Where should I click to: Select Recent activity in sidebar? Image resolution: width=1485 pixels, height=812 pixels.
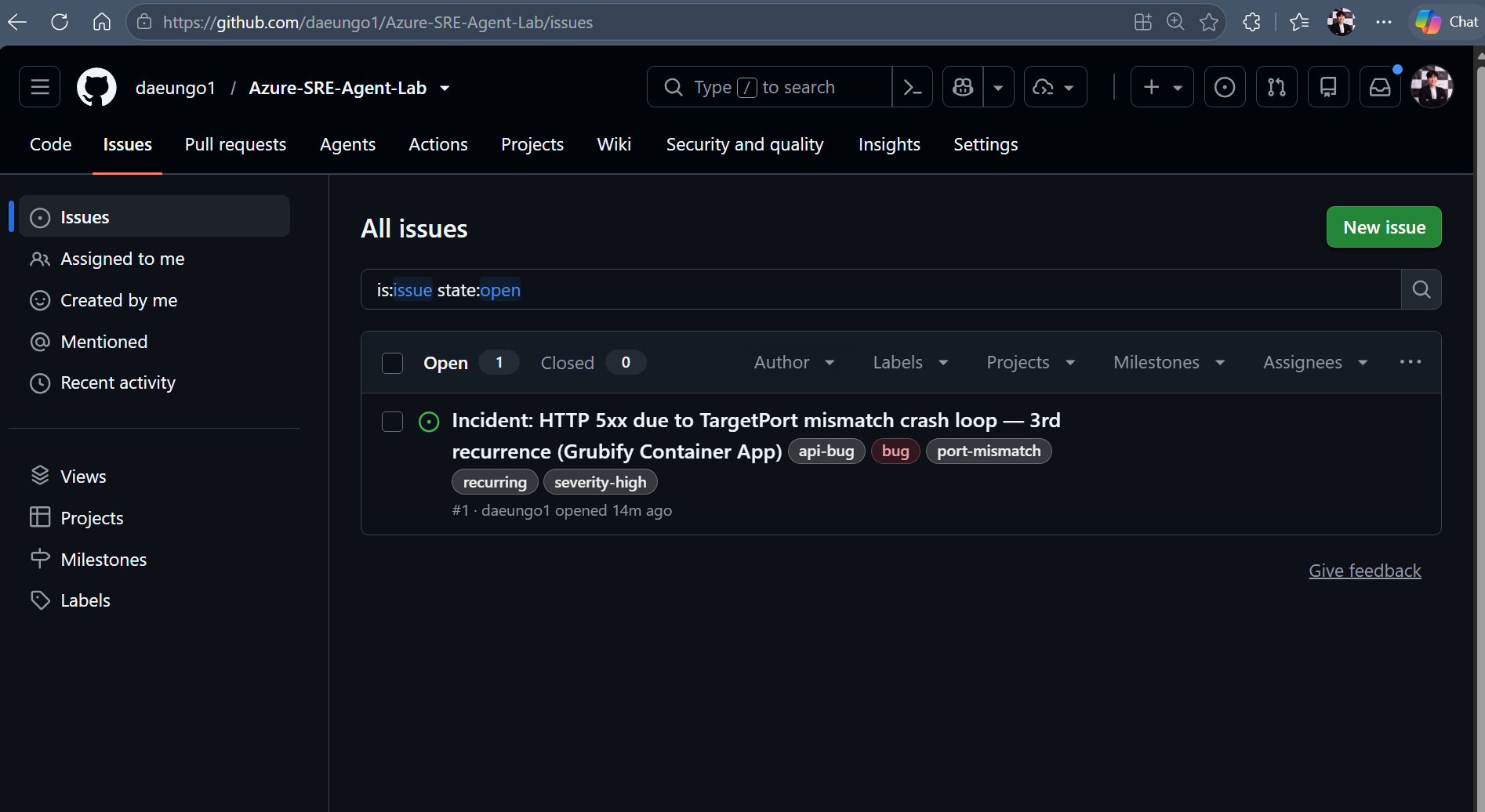(154, 382)
